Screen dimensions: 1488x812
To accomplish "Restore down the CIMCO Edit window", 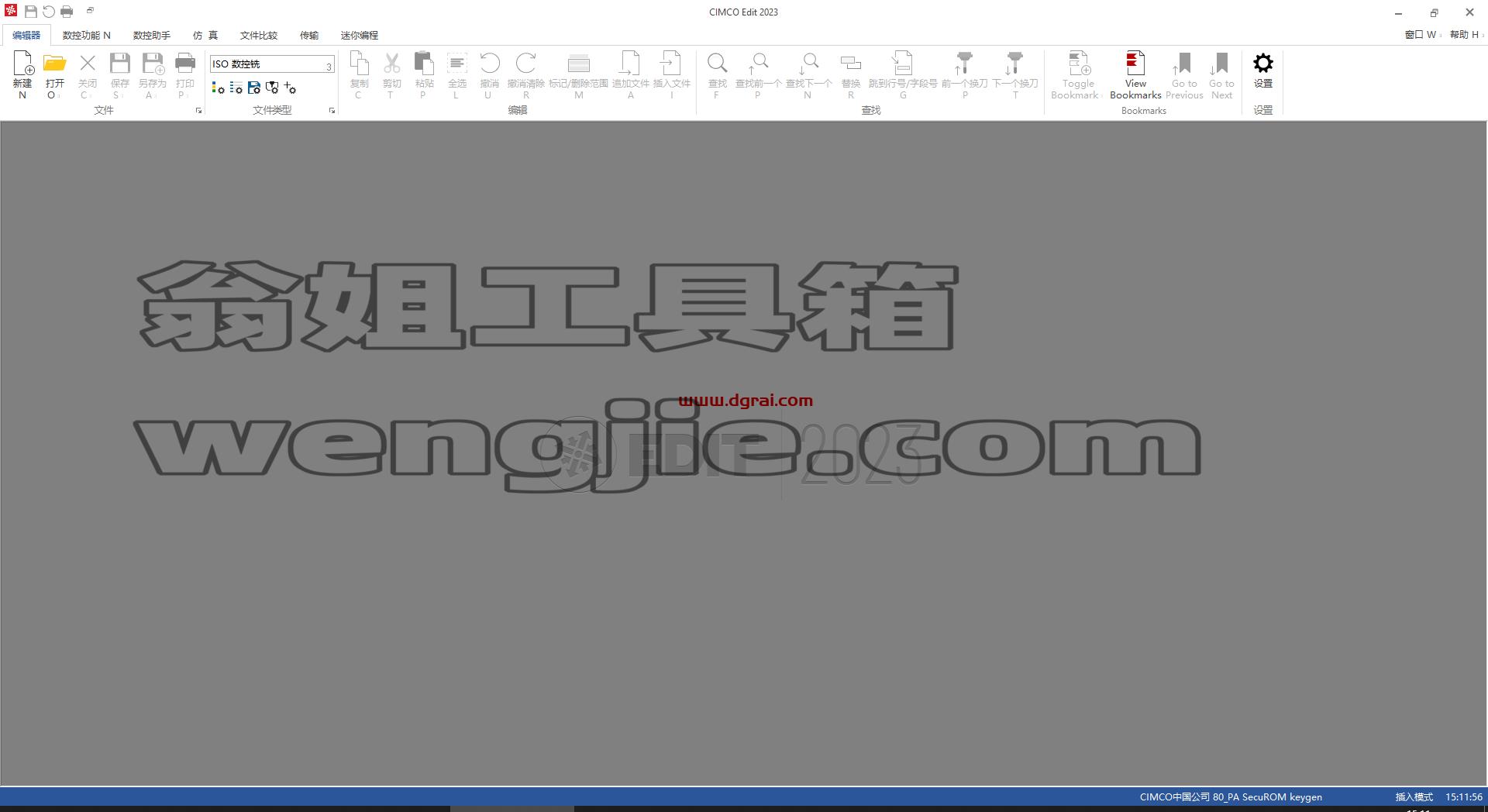I will point(1435,12).
